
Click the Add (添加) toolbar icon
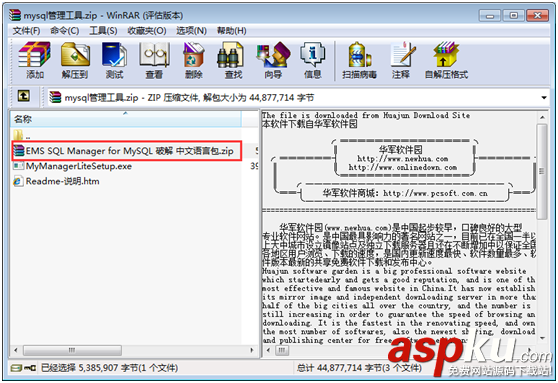pyautogui.click(x=35, y=59)
